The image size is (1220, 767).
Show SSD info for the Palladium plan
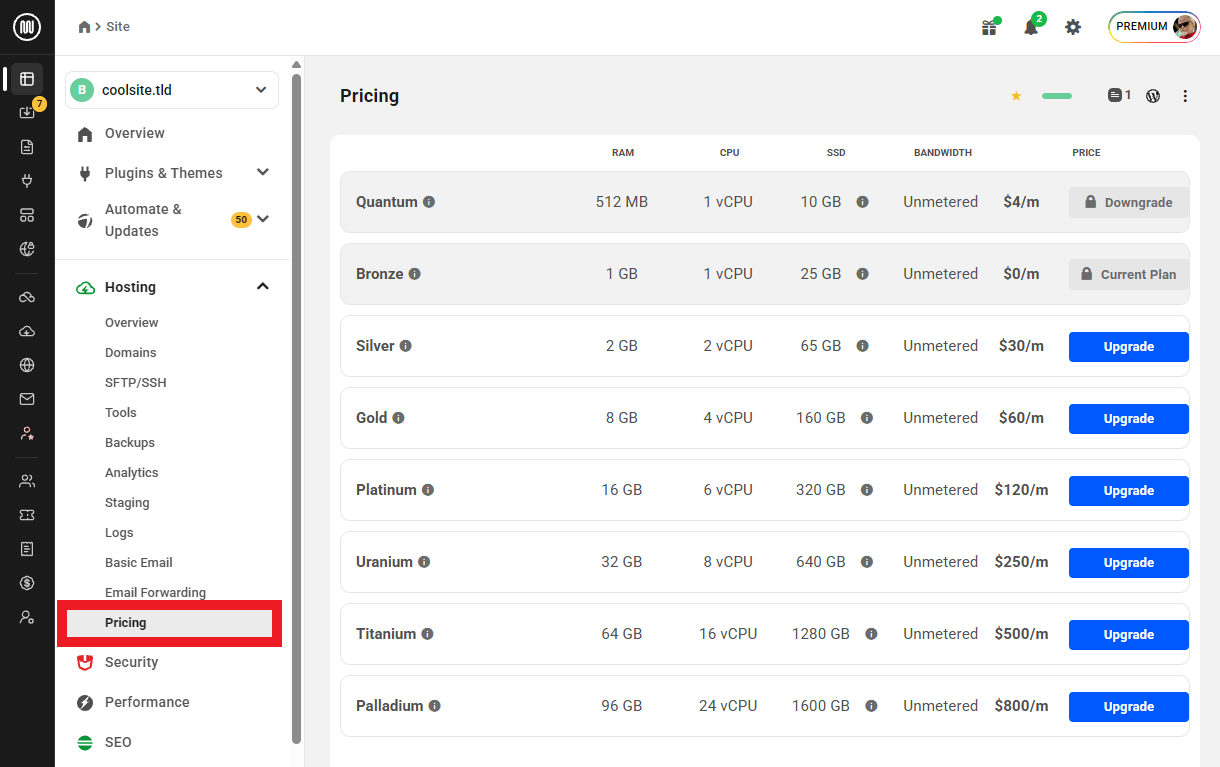[x=871, y=706]
